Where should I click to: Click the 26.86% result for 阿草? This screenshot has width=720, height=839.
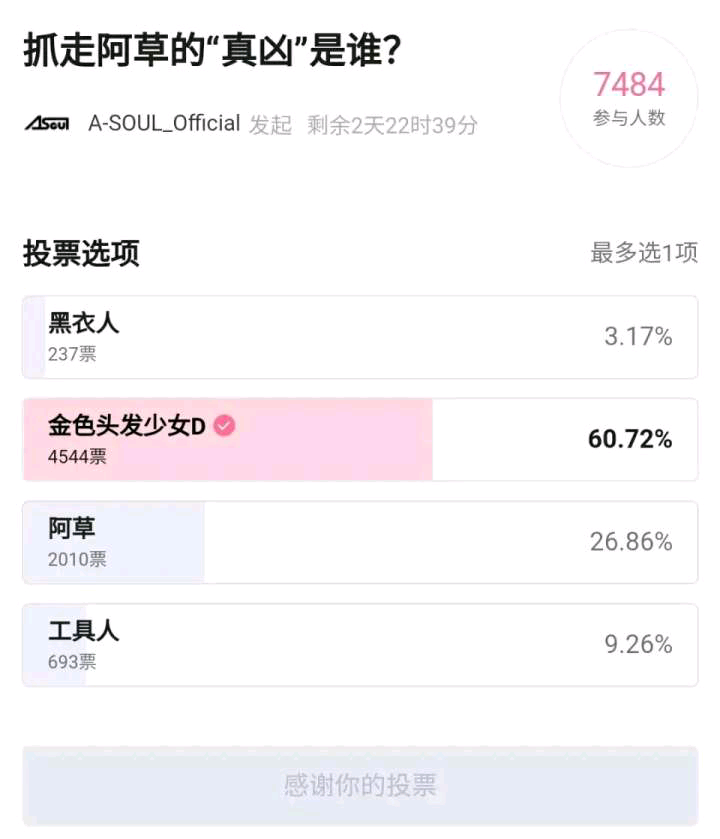631,542
